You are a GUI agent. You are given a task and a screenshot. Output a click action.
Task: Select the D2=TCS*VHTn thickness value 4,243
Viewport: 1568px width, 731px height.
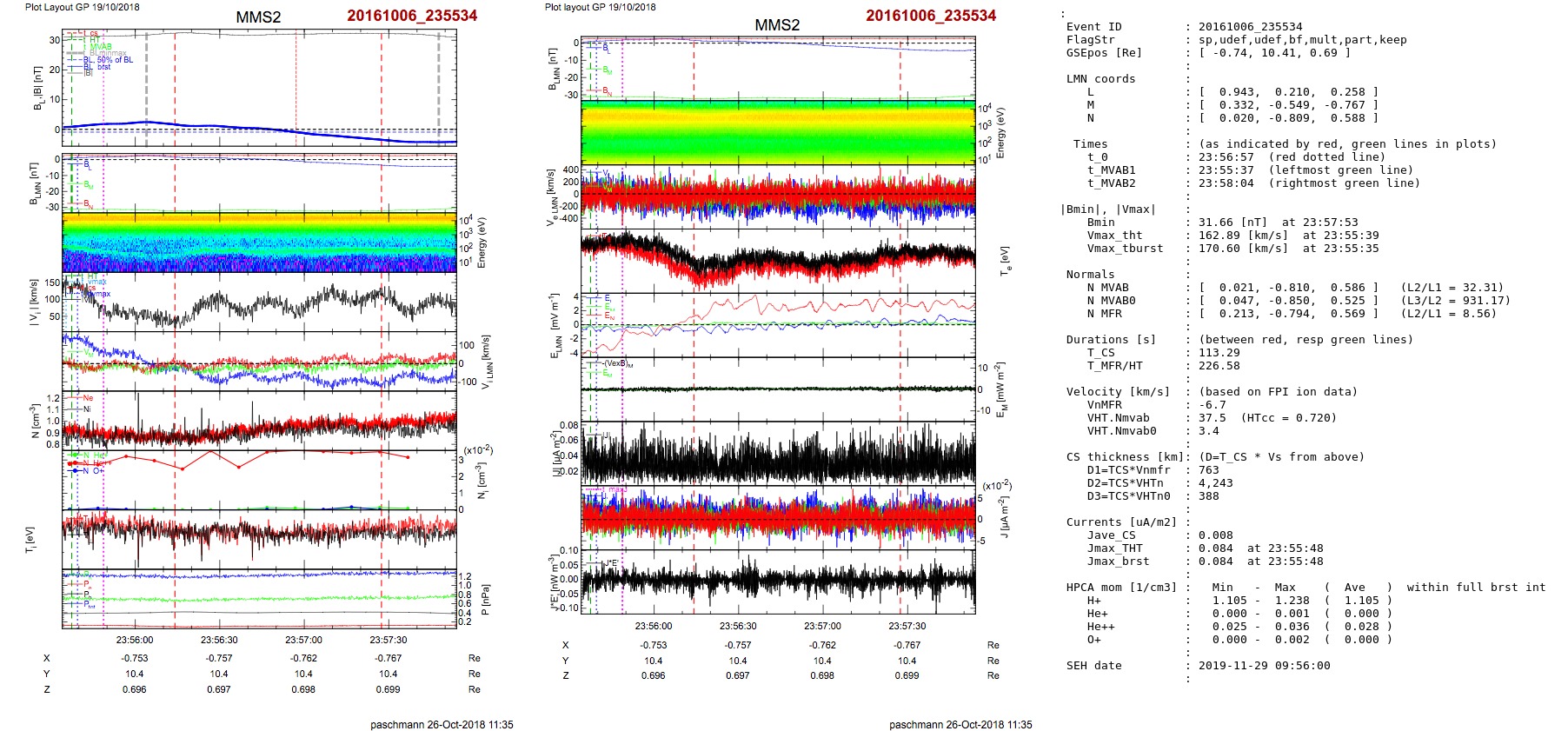tap(1215, 483)
